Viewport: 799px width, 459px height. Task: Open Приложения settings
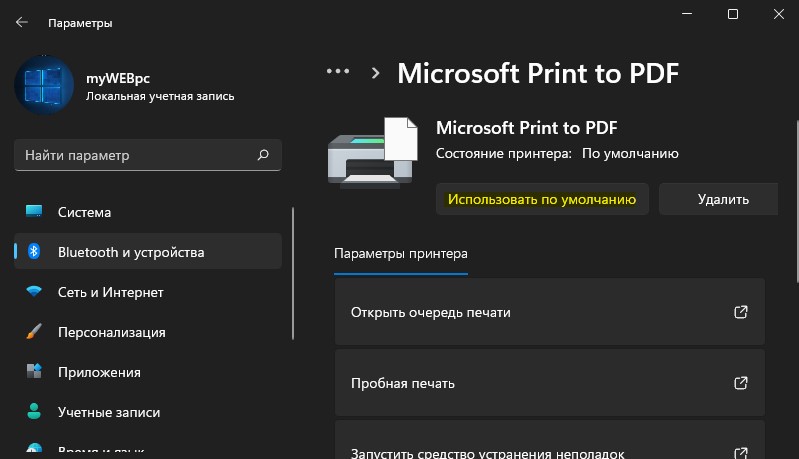point(148,372)
